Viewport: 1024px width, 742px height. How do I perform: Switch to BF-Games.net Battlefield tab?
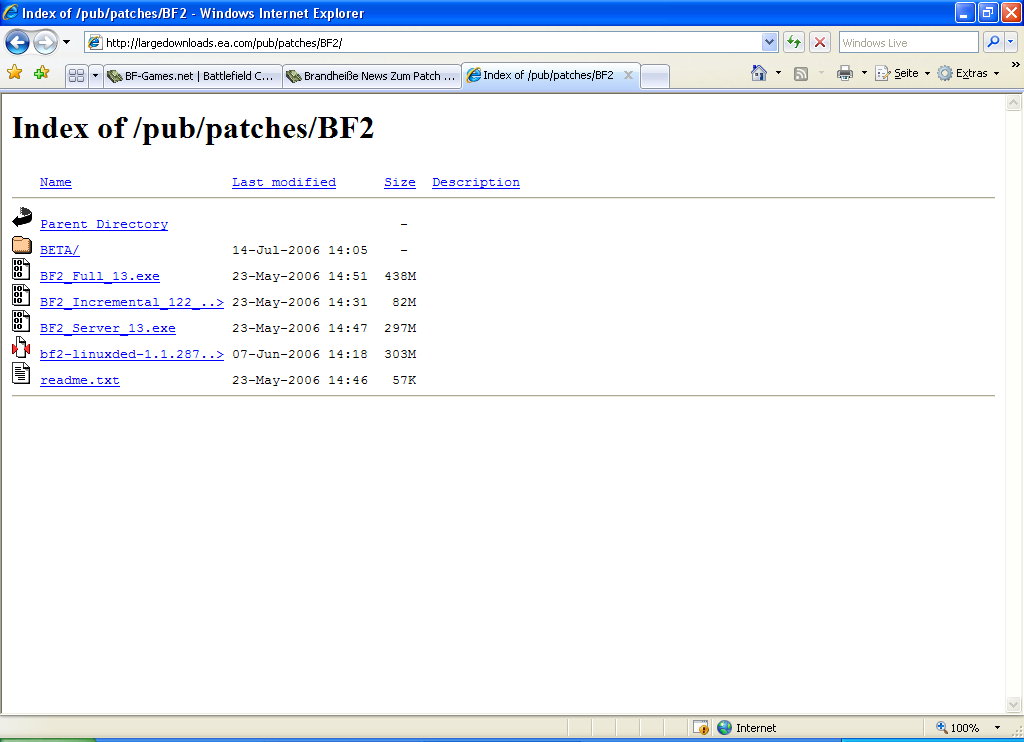tap(193, 76)
